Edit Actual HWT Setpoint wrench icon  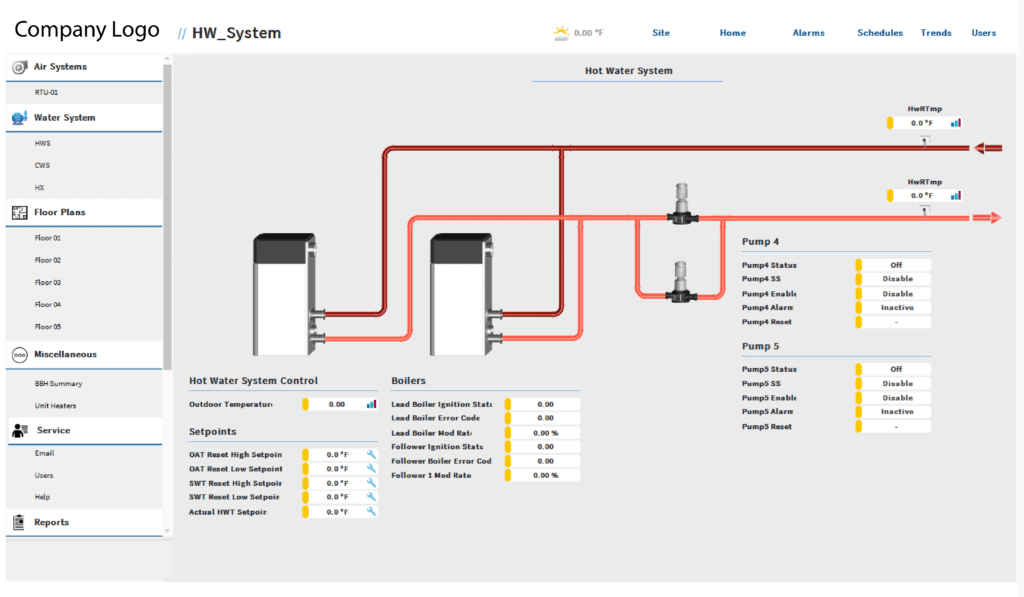pos(371,511)
